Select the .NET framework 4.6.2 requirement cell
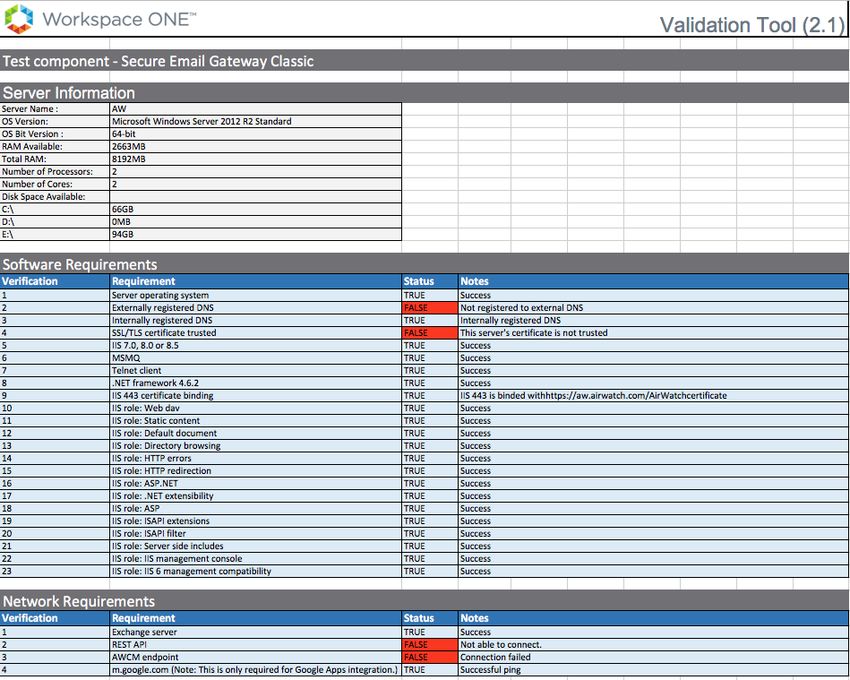 point(255,383)
